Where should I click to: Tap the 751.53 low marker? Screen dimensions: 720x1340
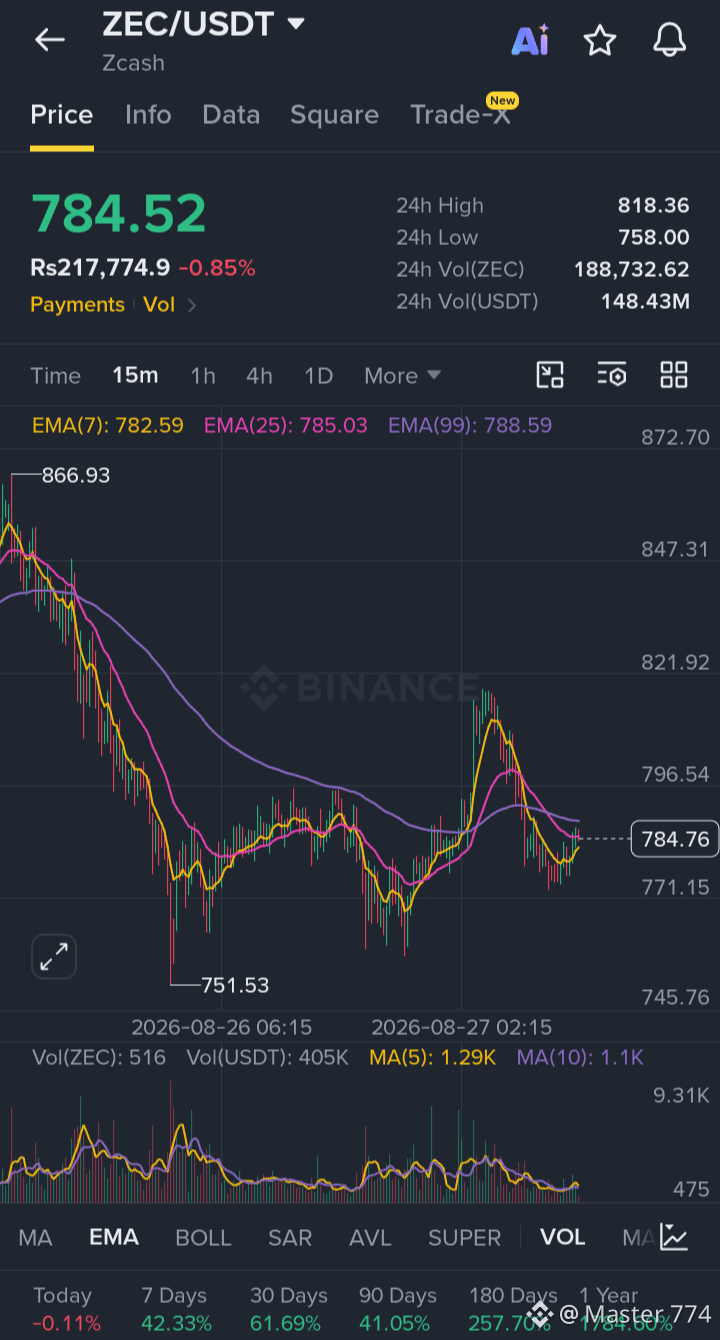click(x=235, y=985)
